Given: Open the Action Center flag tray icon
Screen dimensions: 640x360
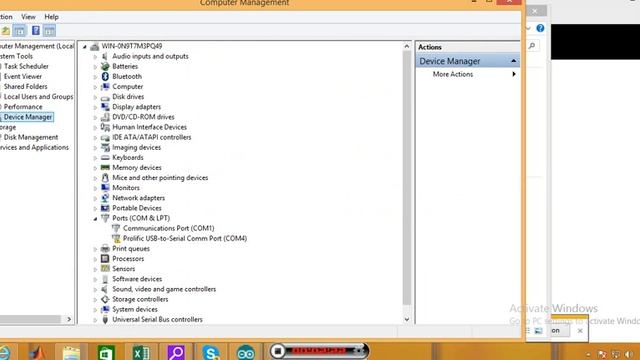Looking at the screenshot, I should click(602, 354).
